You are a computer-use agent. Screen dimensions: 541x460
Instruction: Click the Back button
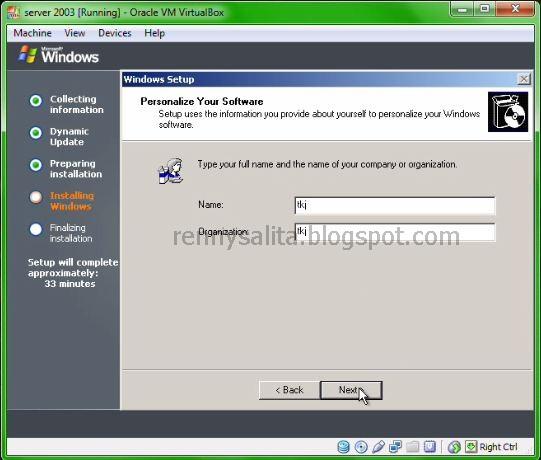tap(289, 390)
